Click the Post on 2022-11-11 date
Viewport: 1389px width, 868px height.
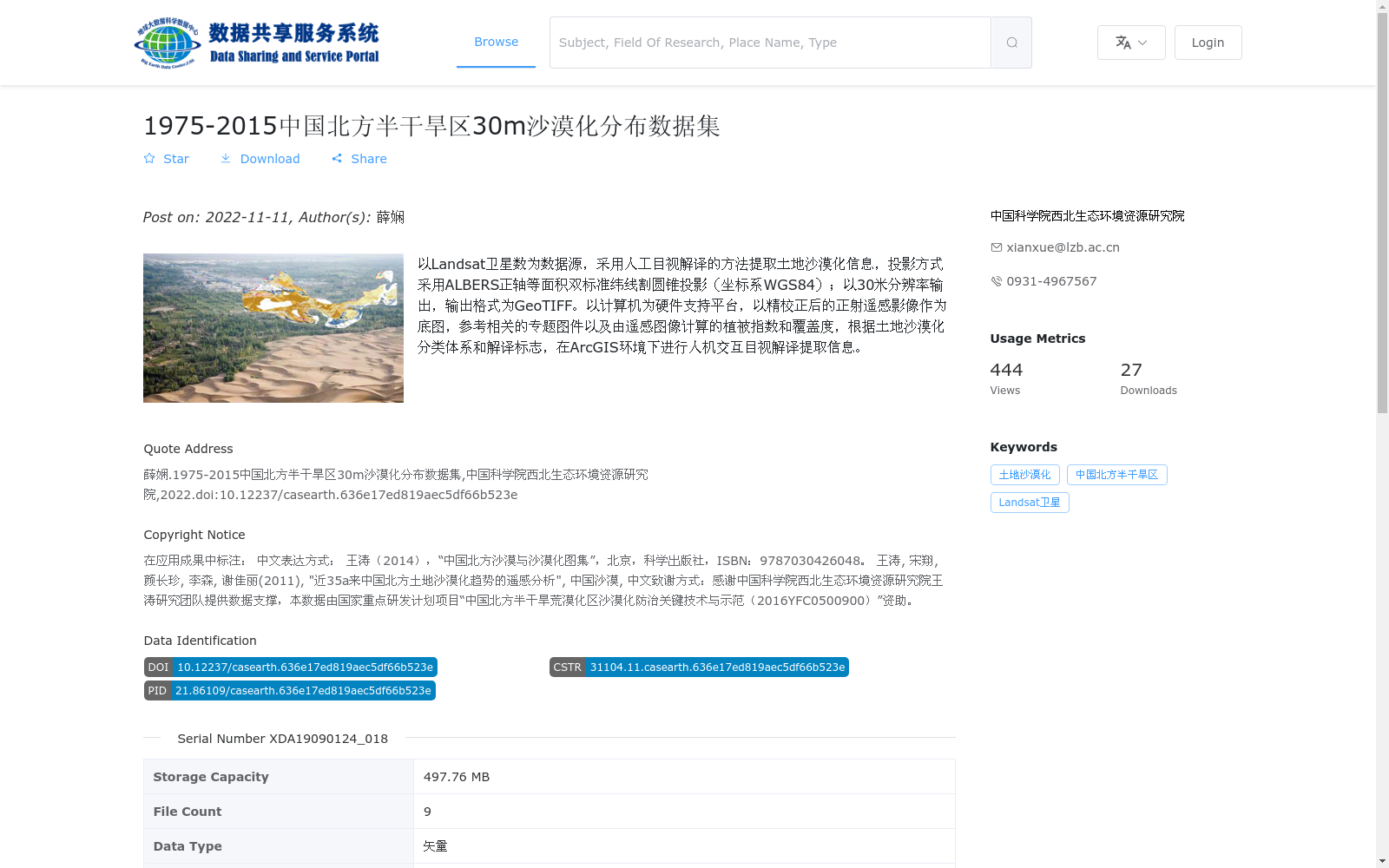[216, 217]
